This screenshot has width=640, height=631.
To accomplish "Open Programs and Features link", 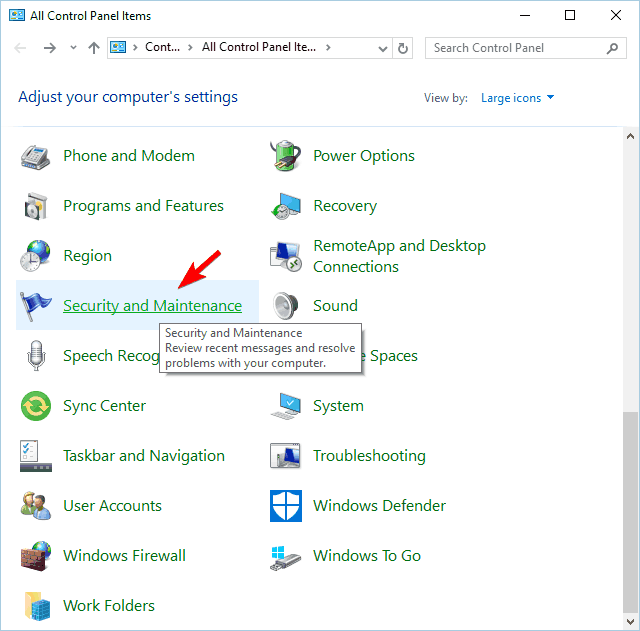I will click(x=143, y=206).
